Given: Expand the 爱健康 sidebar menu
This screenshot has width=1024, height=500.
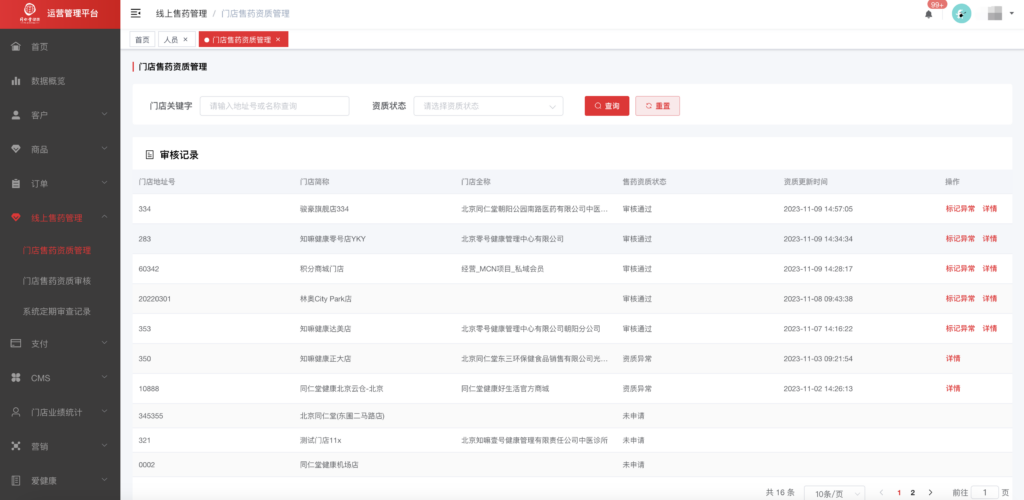Looking at the screenshot, I should click(104, 480).
